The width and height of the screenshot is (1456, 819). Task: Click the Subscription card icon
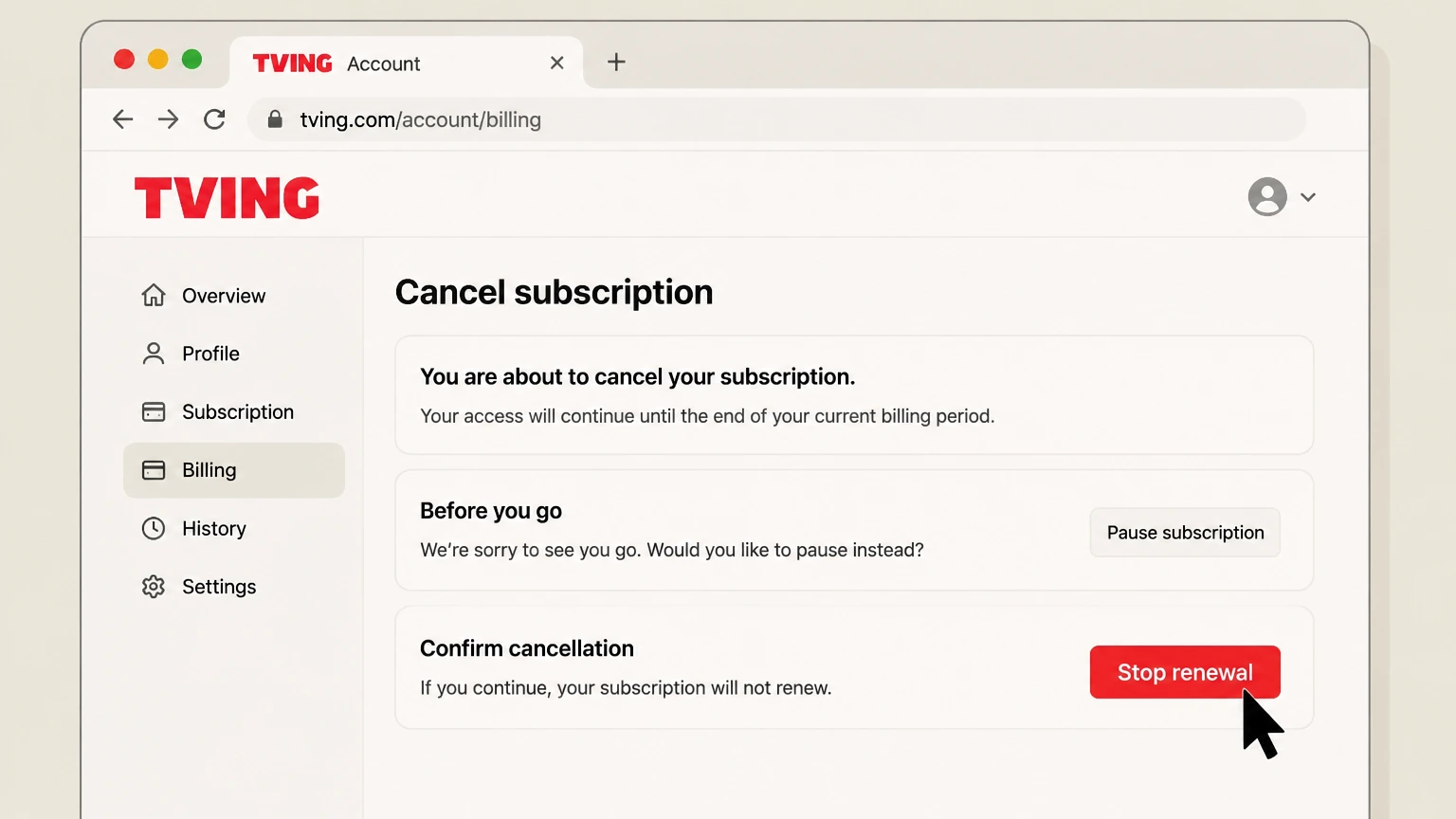pyautogui.click(x=154, y=412)
